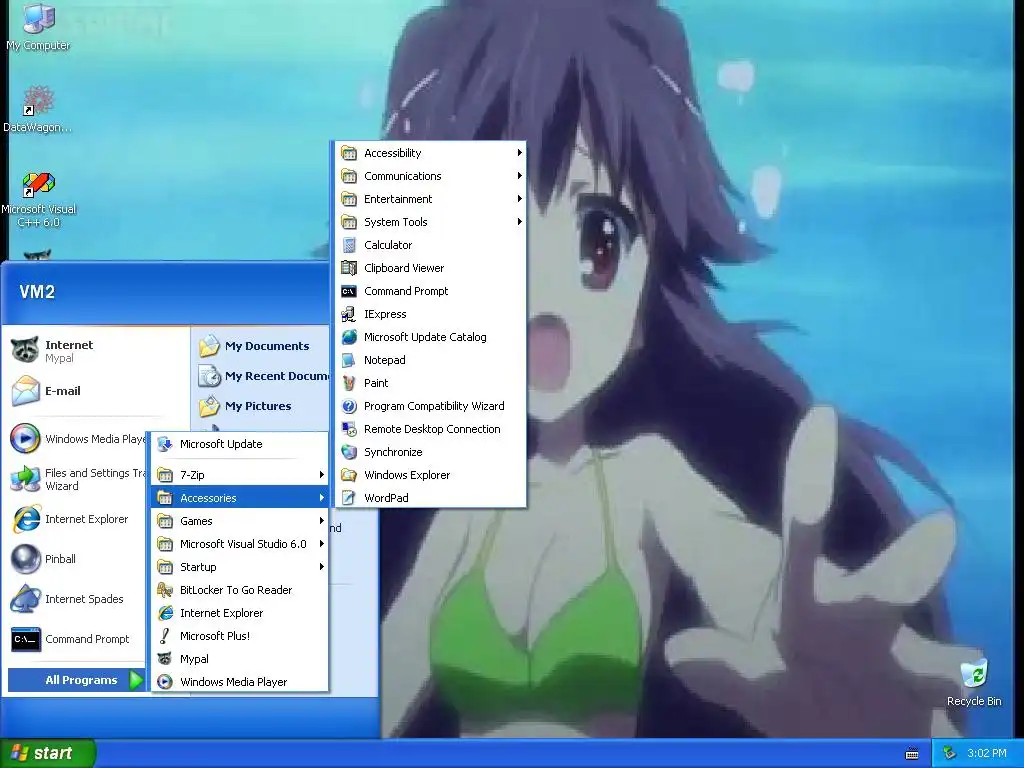The height and width of the screenshot is (768, 1024).
Task: Click the Start button
Action: click(x=48, y=753)
